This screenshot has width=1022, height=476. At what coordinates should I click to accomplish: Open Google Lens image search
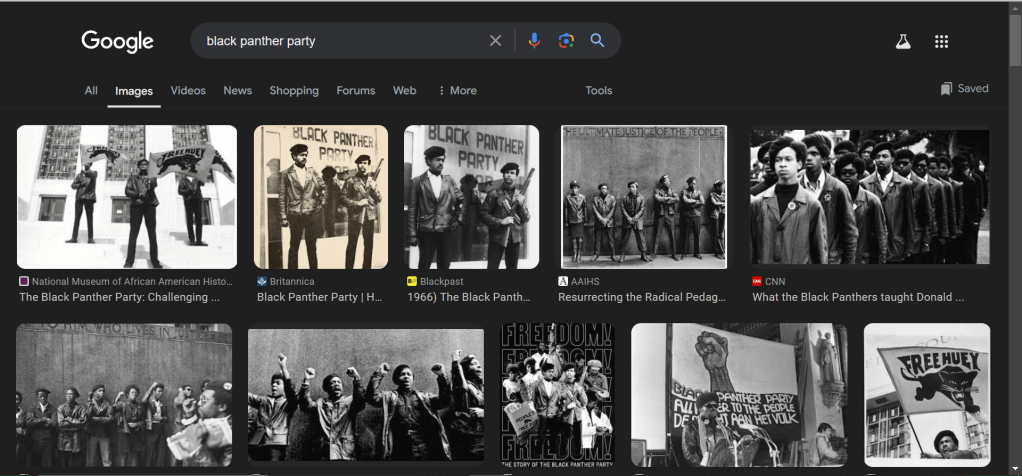point(566,41)
